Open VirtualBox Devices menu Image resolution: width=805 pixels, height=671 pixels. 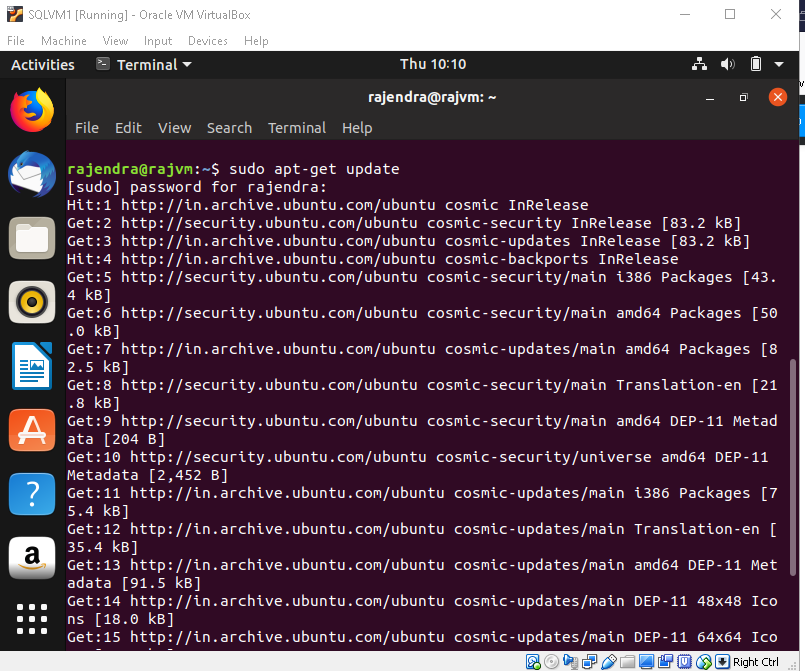pyautogui.click(x=208, y=41)
